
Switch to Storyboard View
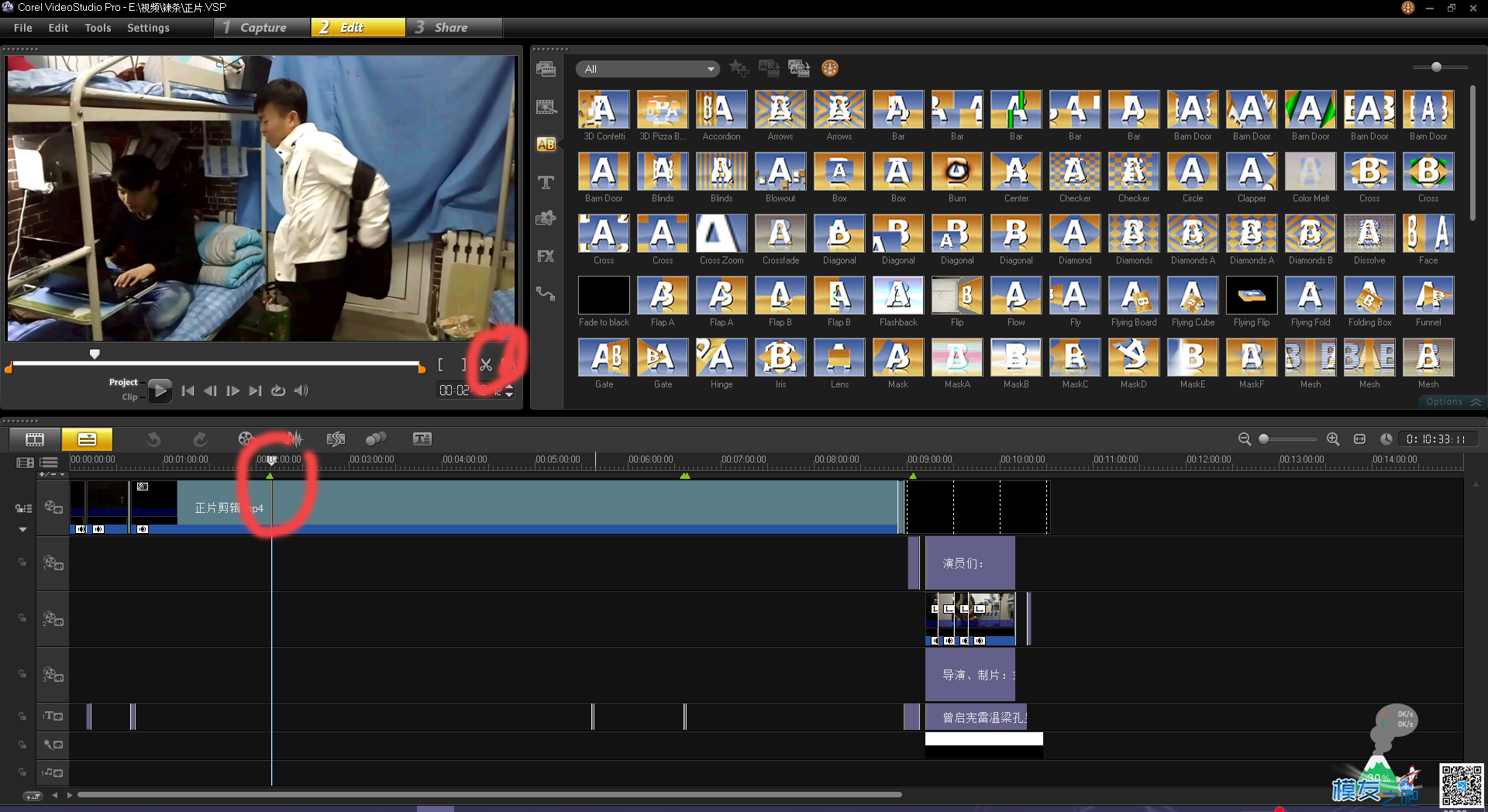(x=35, y=439)
